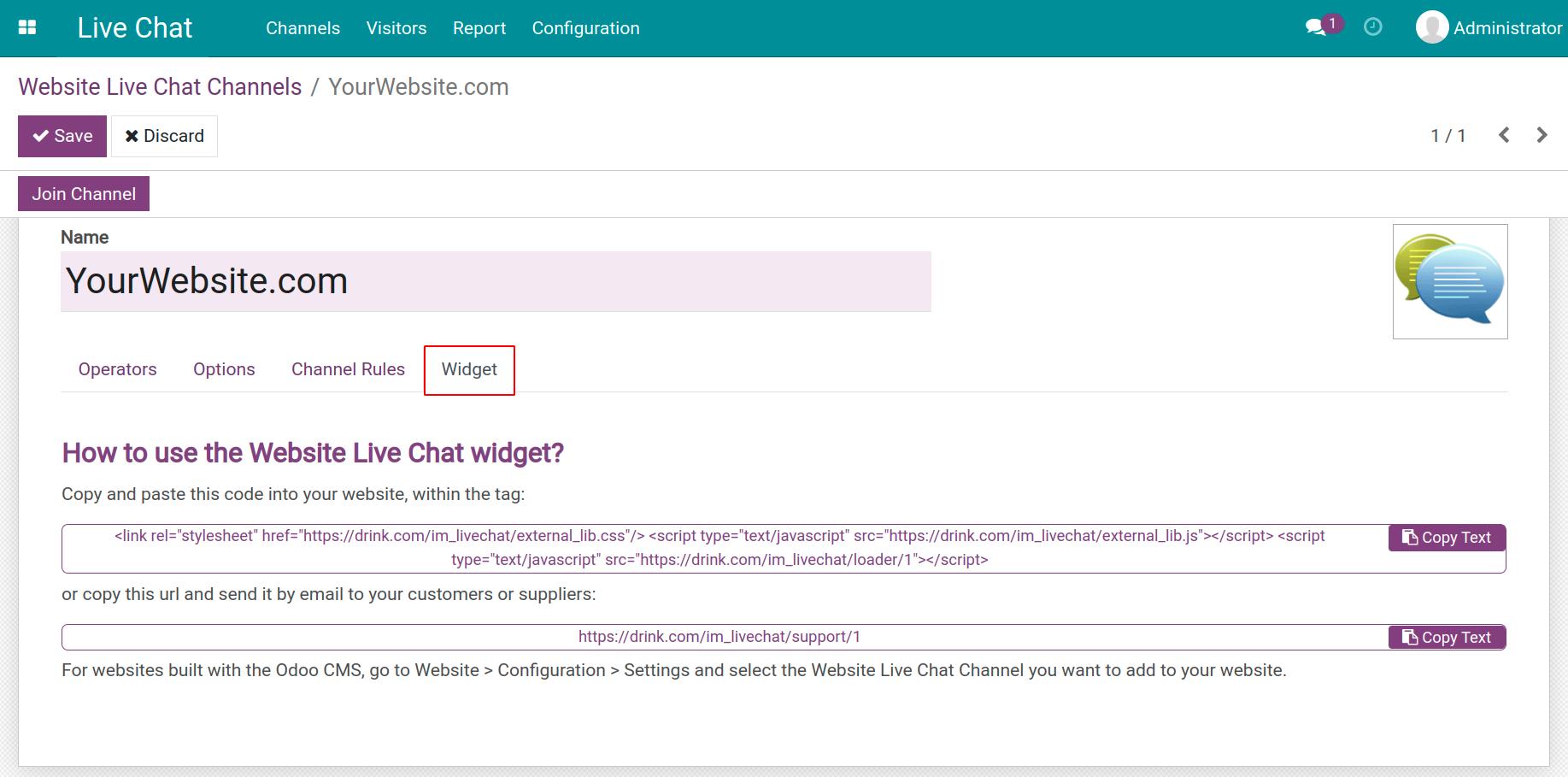Expand the Configuration menu
This screenshot has width=1568, height=777.
pos(585,28)
